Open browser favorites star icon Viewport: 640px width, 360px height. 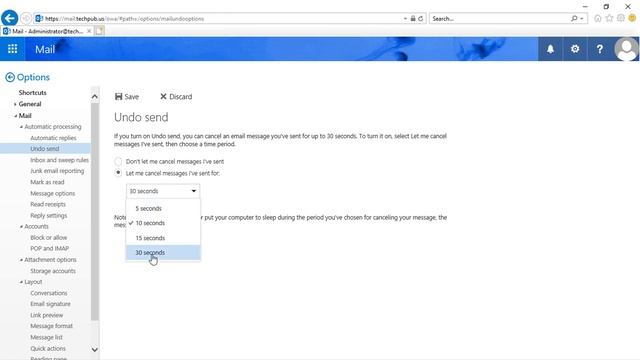tap(609, 18)
